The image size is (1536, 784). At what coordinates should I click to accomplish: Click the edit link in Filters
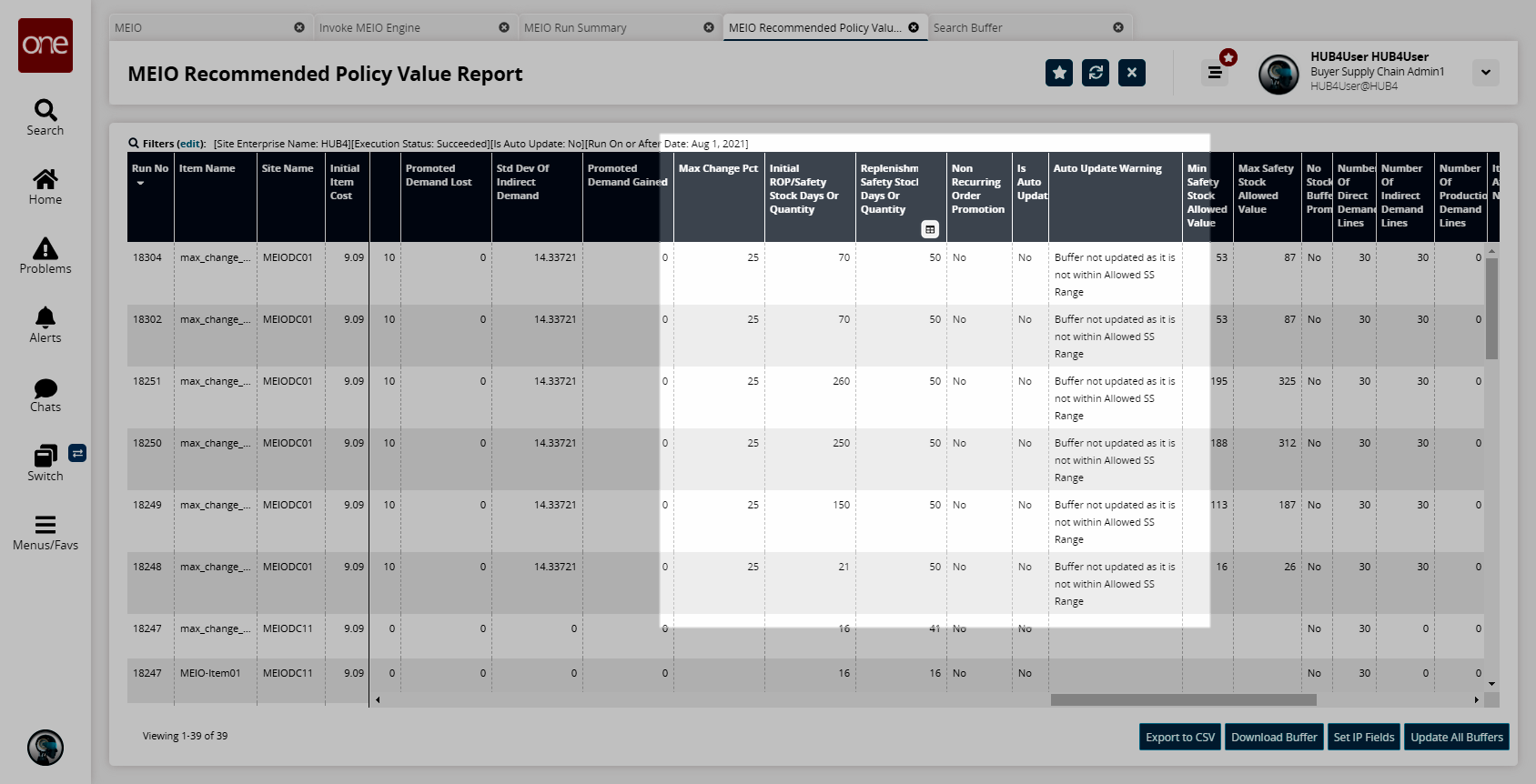190,144
